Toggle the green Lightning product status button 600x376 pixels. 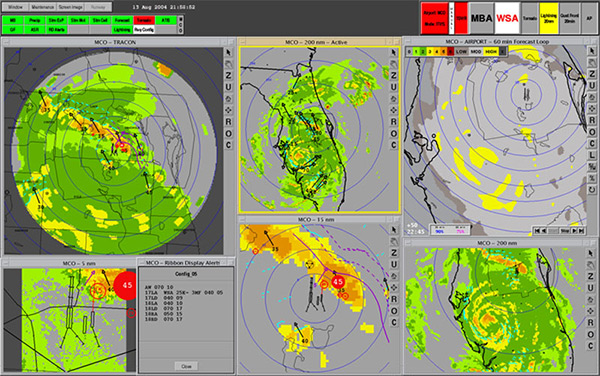[122, 29]
